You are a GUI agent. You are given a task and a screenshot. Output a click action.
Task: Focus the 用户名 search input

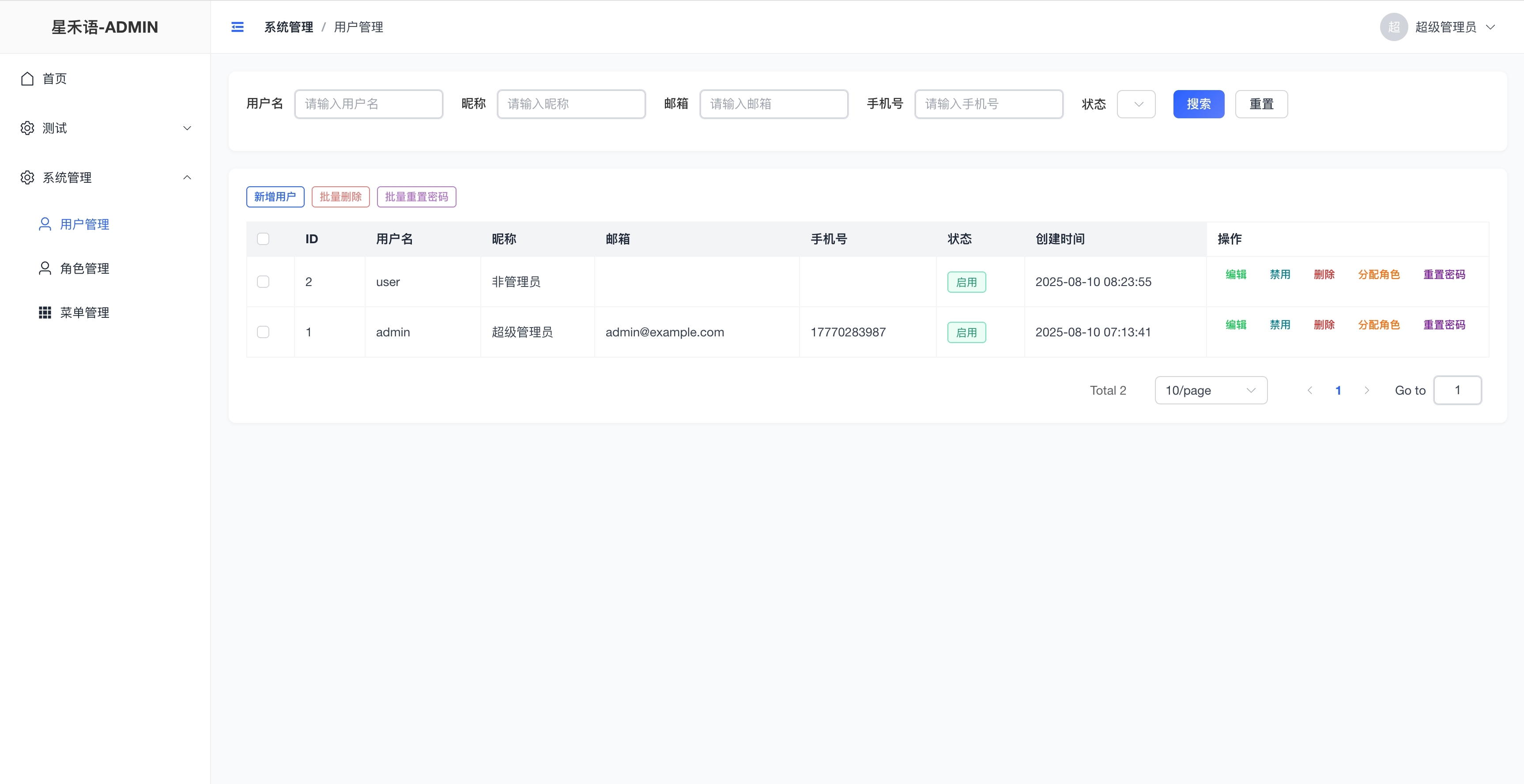pos(369,104)
